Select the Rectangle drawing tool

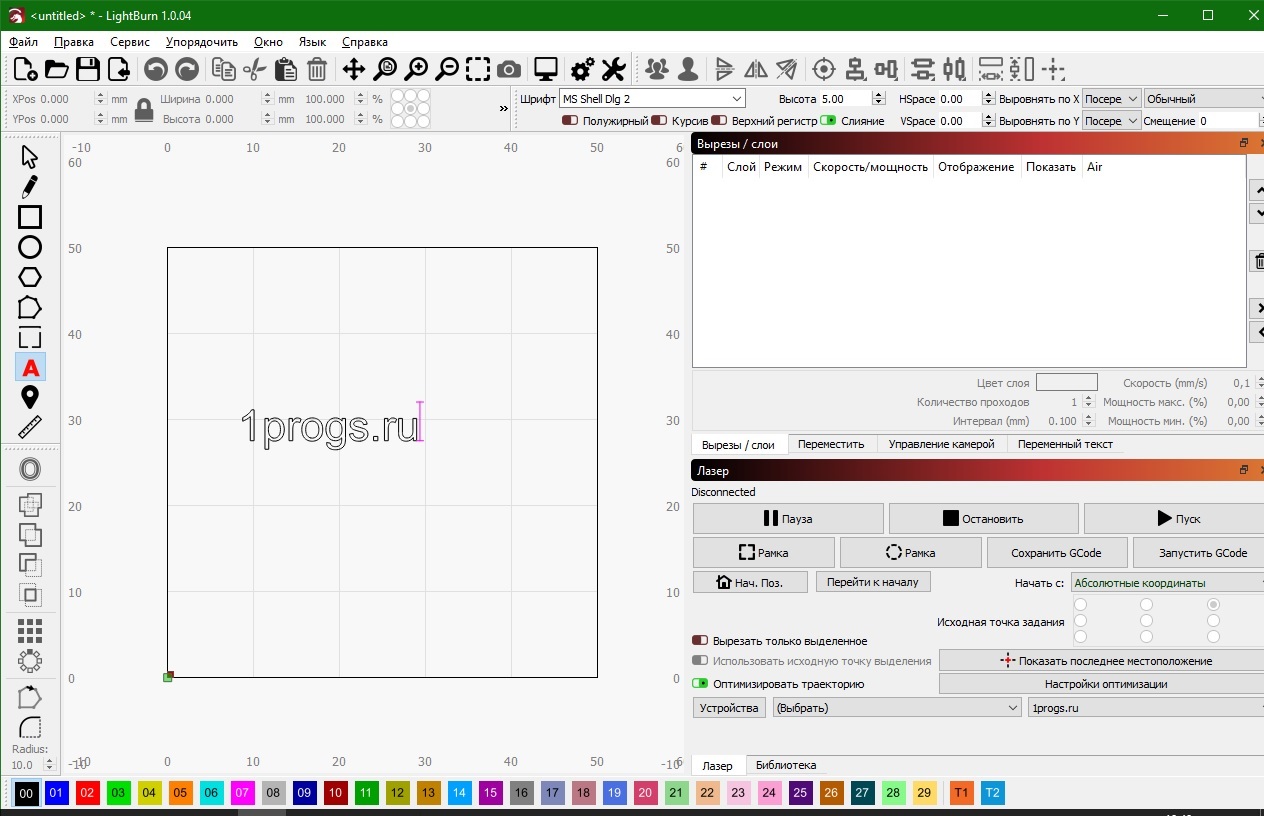[30, 217]
